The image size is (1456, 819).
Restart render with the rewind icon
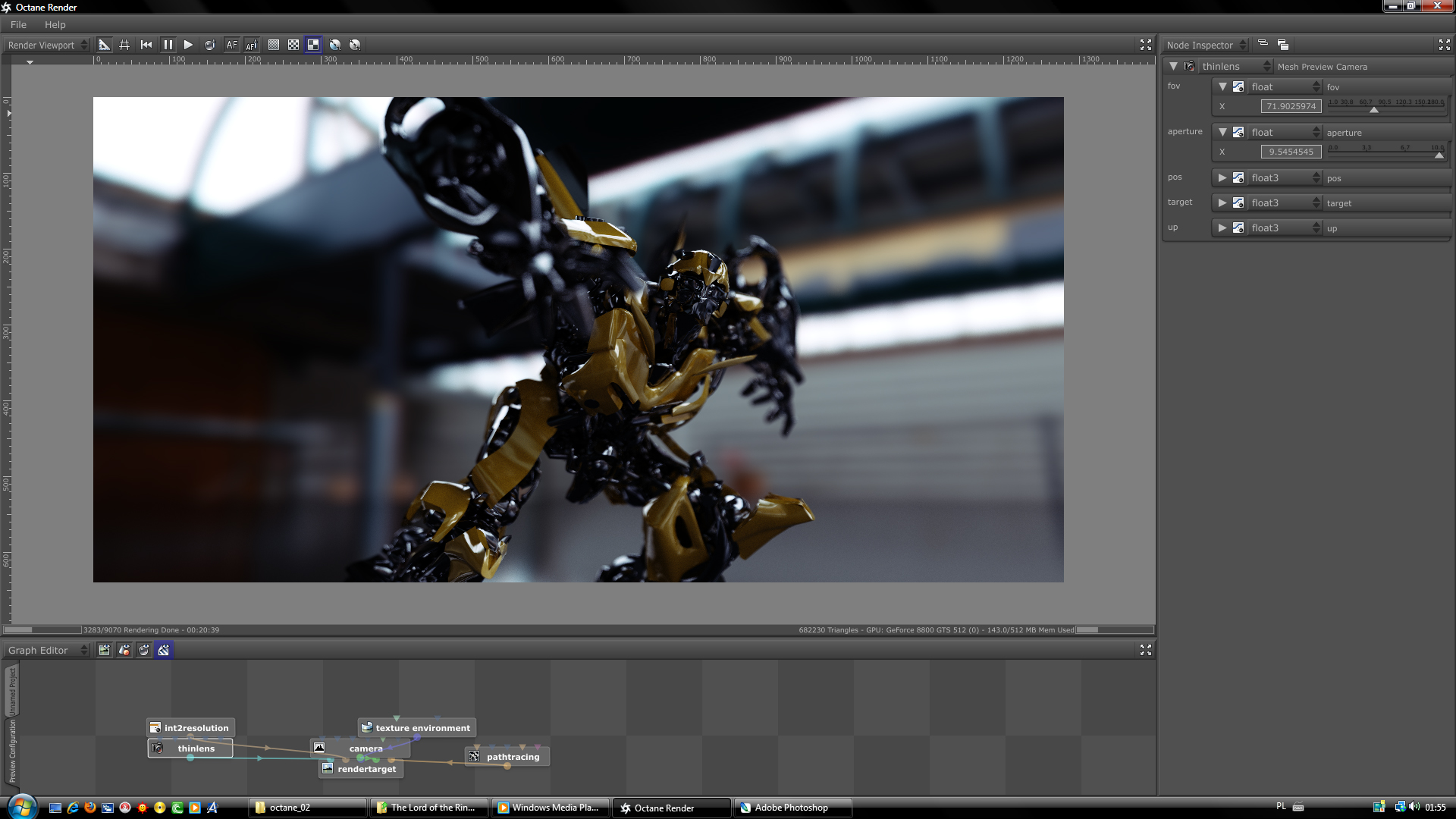pos(146,45)
